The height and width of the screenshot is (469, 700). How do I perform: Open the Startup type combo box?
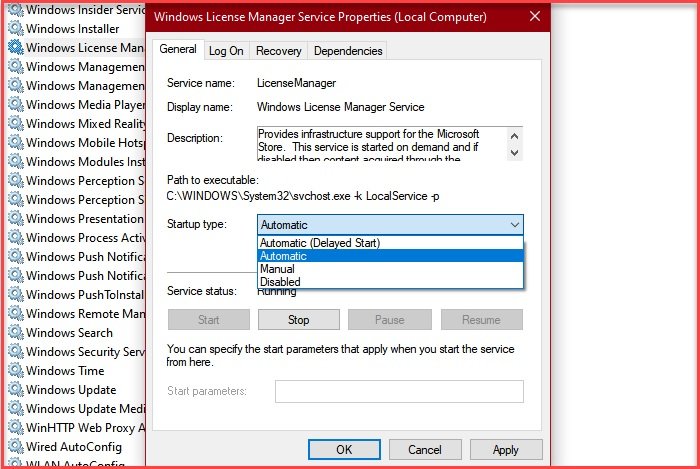[x=390, y=225]
